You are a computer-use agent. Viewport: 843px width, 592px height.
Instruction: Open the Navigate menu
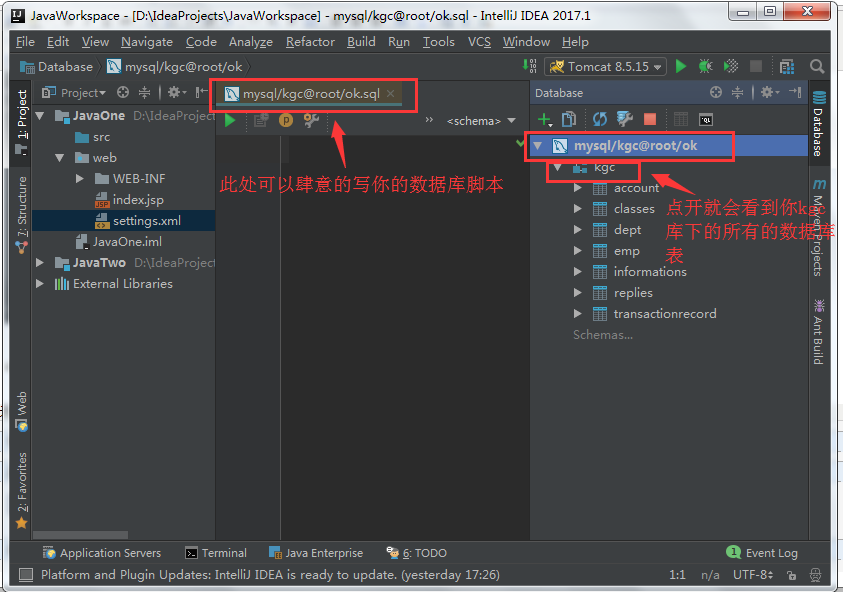point(147,42)
